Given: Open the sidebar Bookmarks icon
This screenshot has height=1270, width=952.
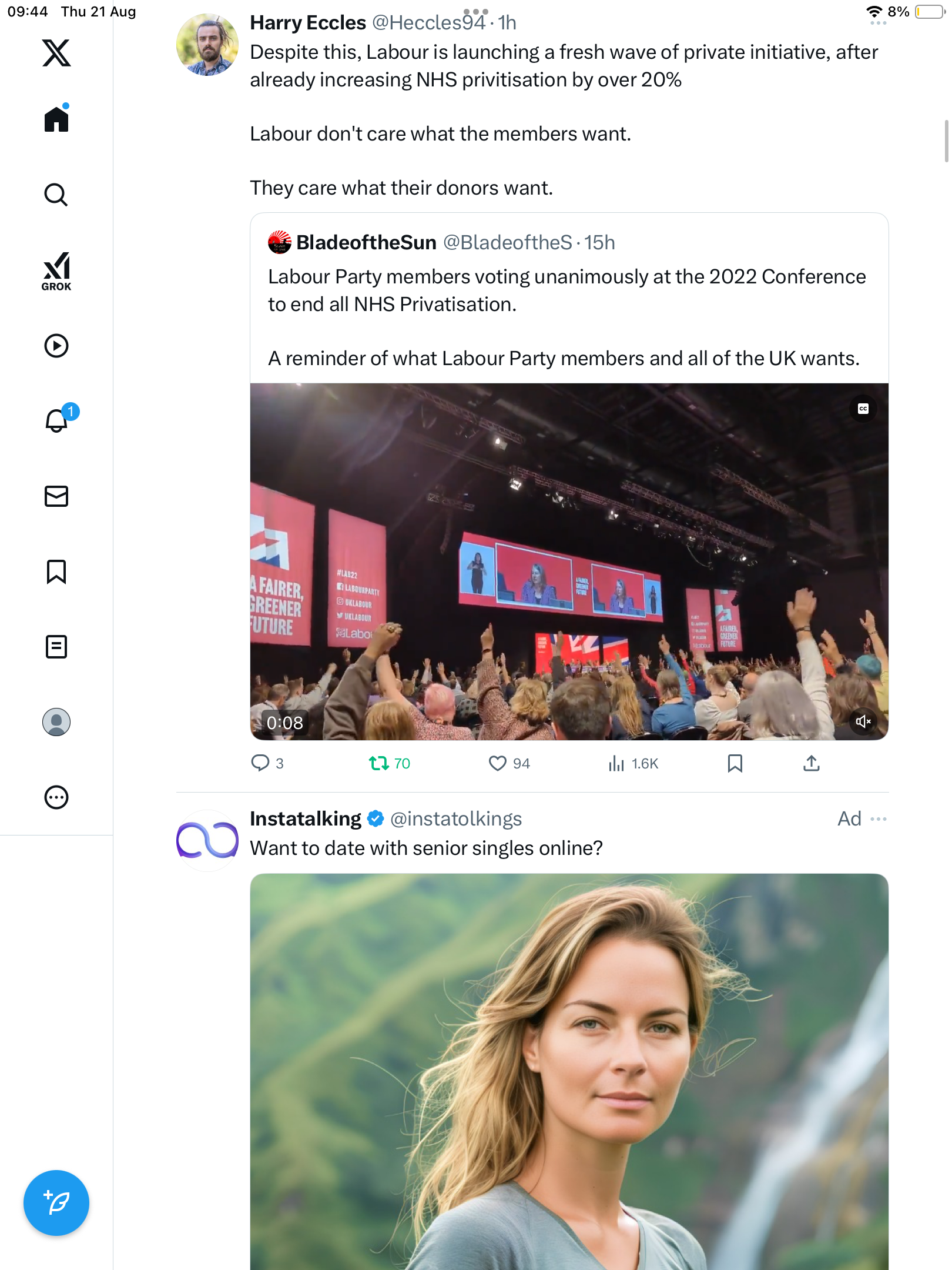Looking at the screenshot, I should pos(56,571).
